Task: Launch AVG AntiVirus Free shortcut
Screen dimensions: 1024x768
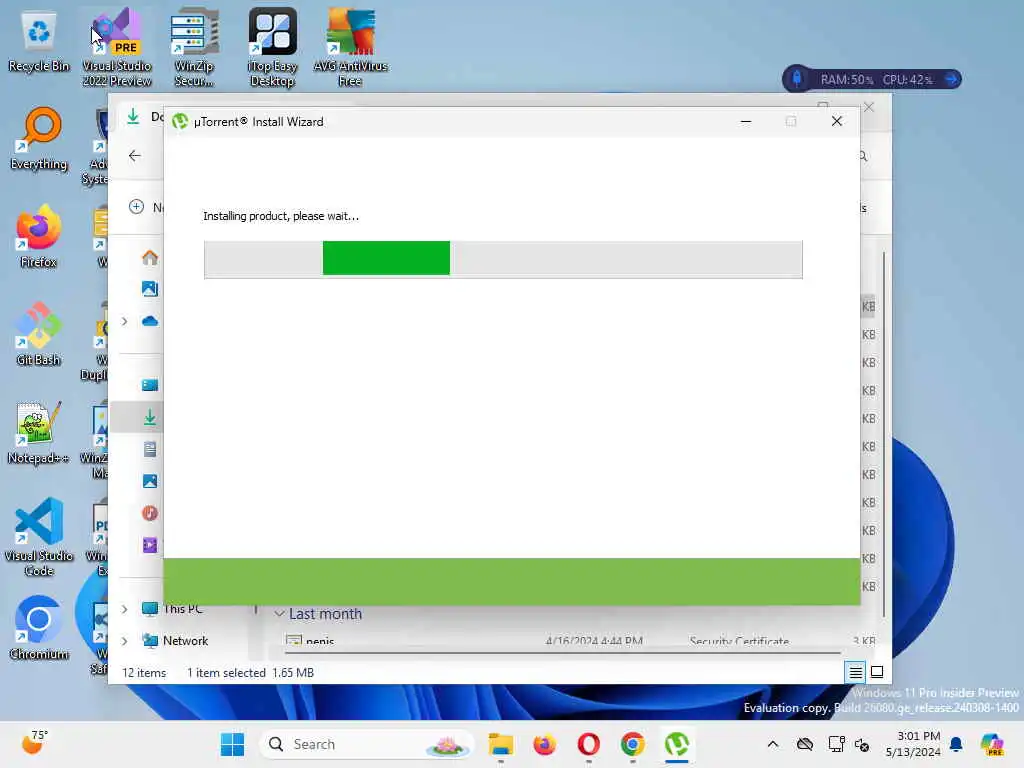Action: click(350, 47)
